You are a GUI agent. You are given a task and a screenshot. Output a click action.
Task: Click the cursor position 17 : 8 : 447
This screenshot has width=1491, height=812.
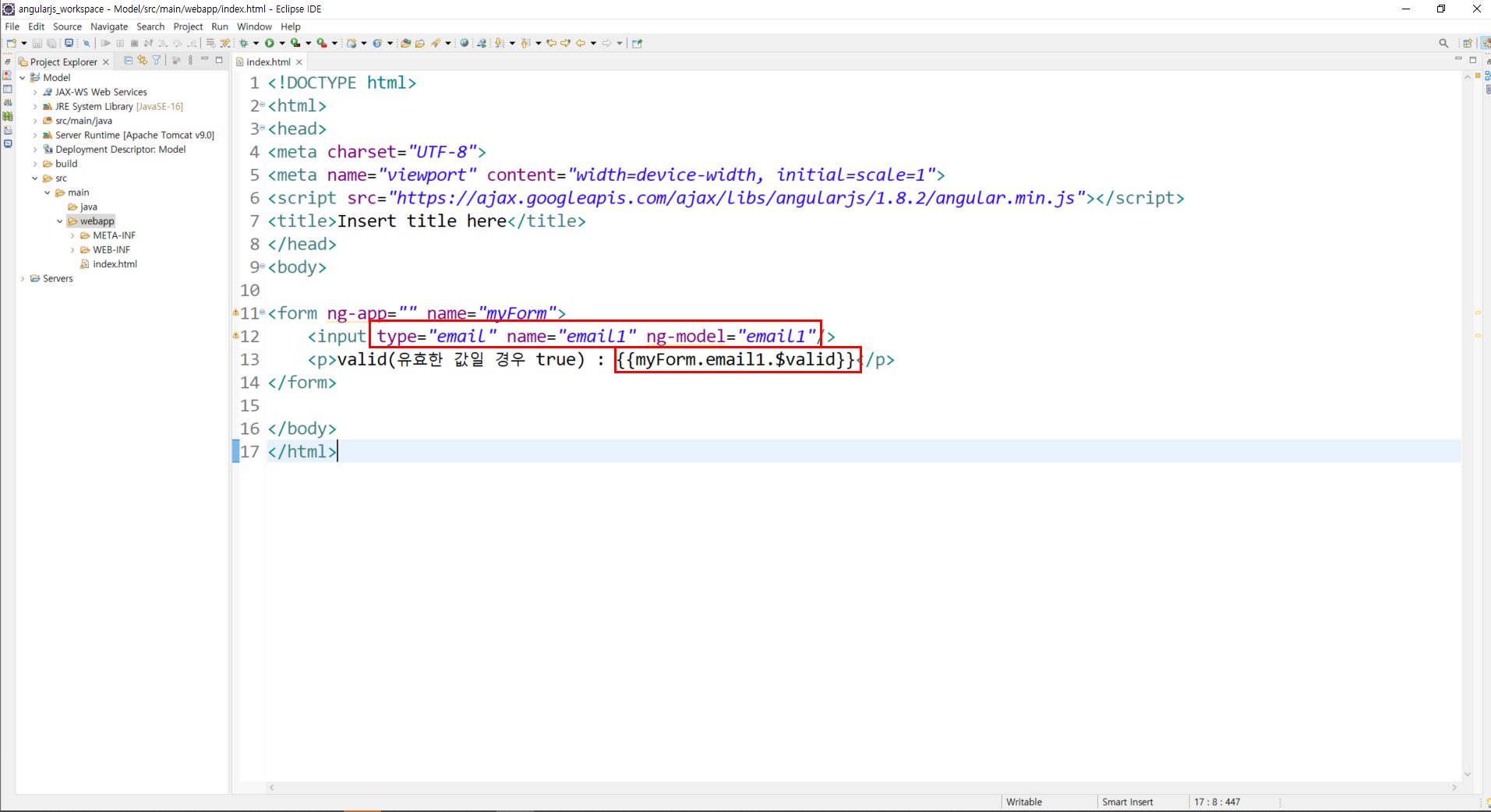pos(1217,802)
